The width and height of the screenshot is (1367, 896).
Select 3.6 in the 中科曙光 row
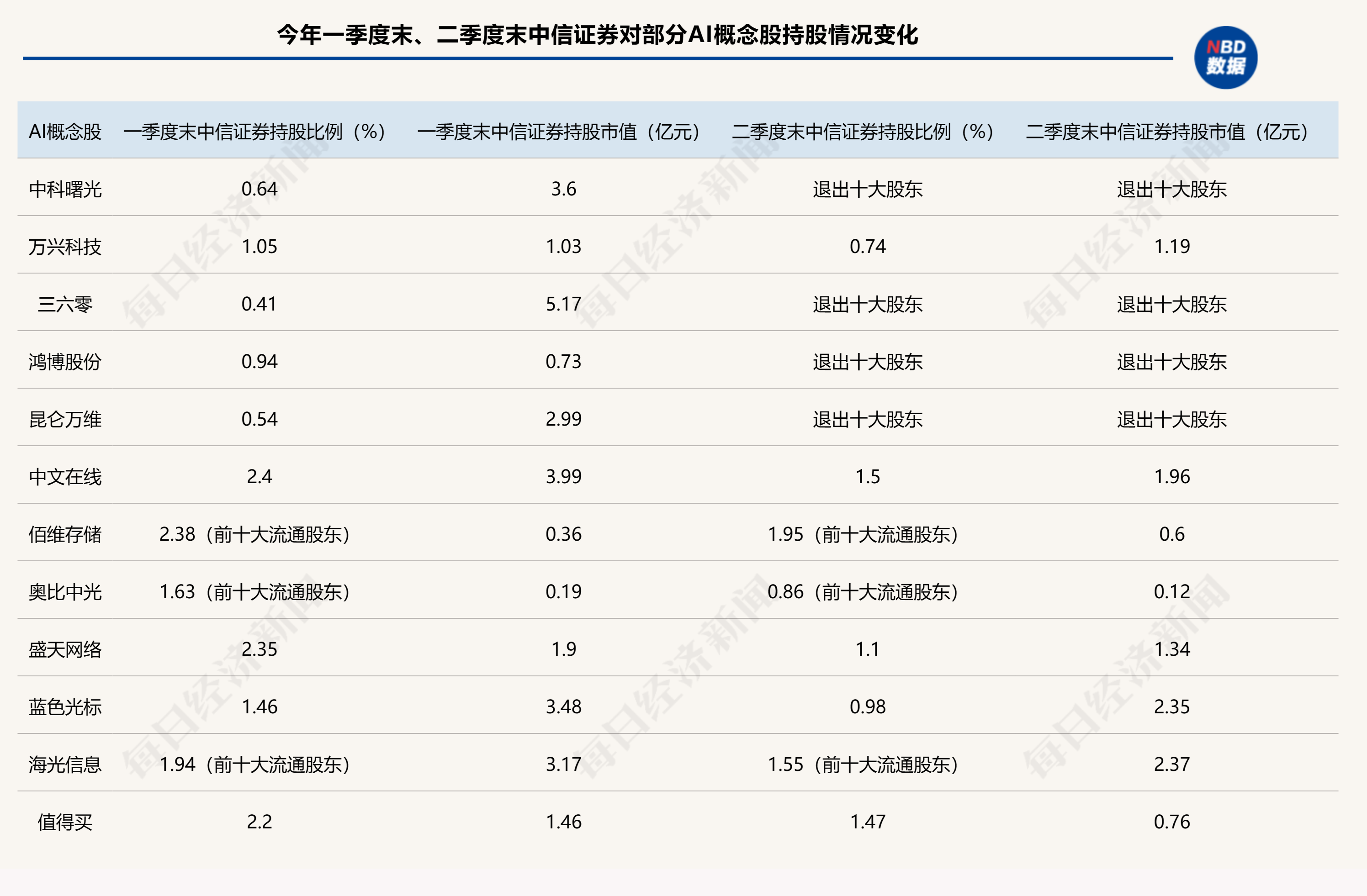pos(563,189)
